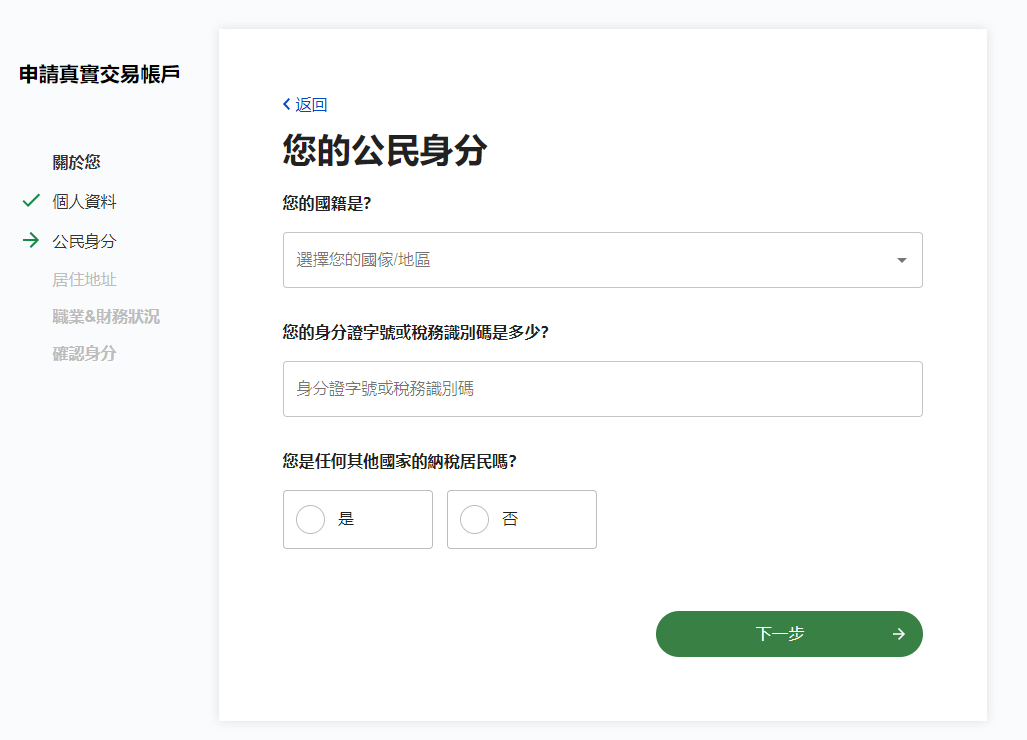1027x740 pixels.
Task: Click the dropdown arrow in the nationality field
Action: tap(902, 261)
